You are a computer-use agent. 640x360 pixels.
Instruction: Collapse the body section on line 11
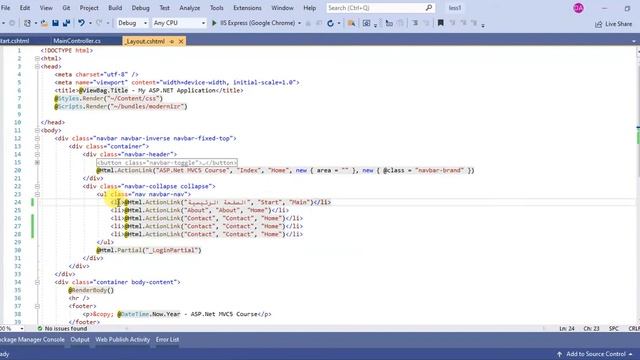(37, 131)
